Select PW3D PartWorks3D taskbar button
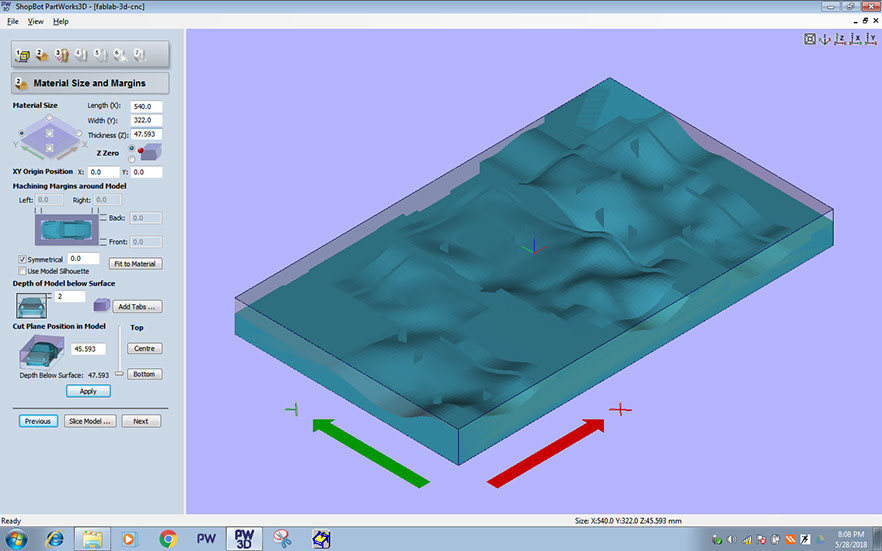 (x=244, y=539)
